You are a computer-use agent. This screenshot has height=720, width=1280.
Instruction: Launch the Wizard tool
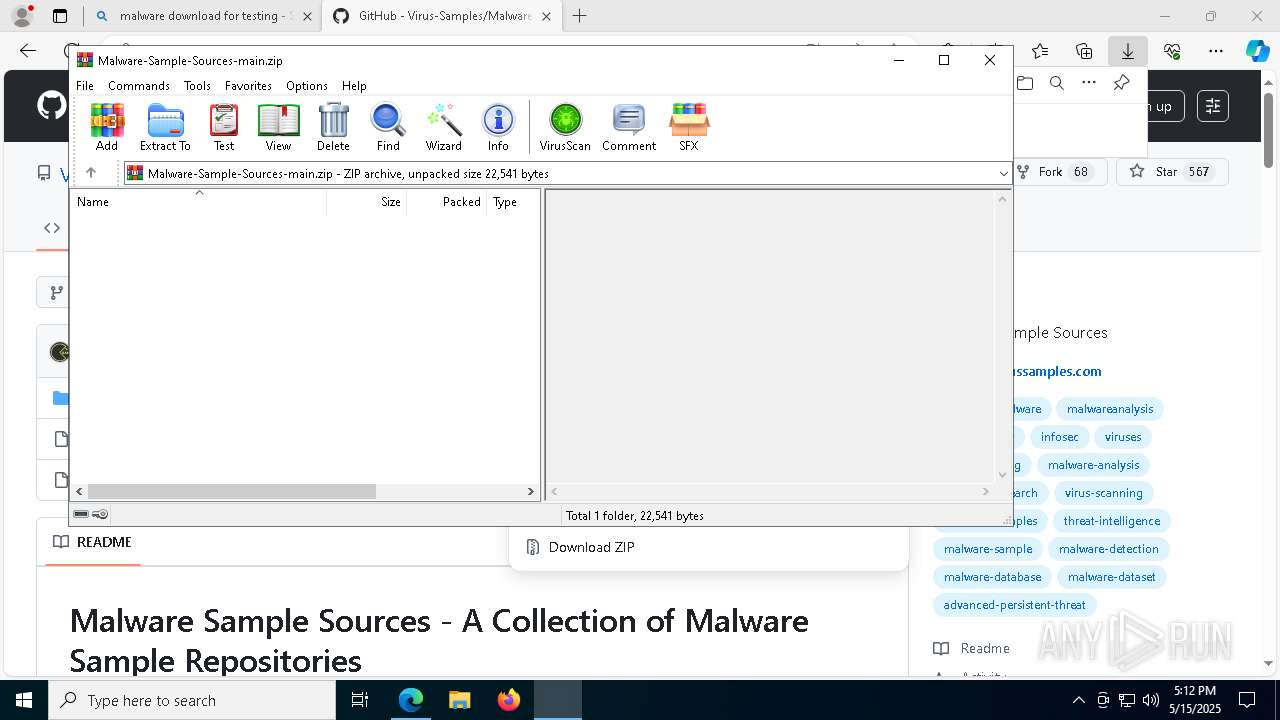click(x=443, y=127)
